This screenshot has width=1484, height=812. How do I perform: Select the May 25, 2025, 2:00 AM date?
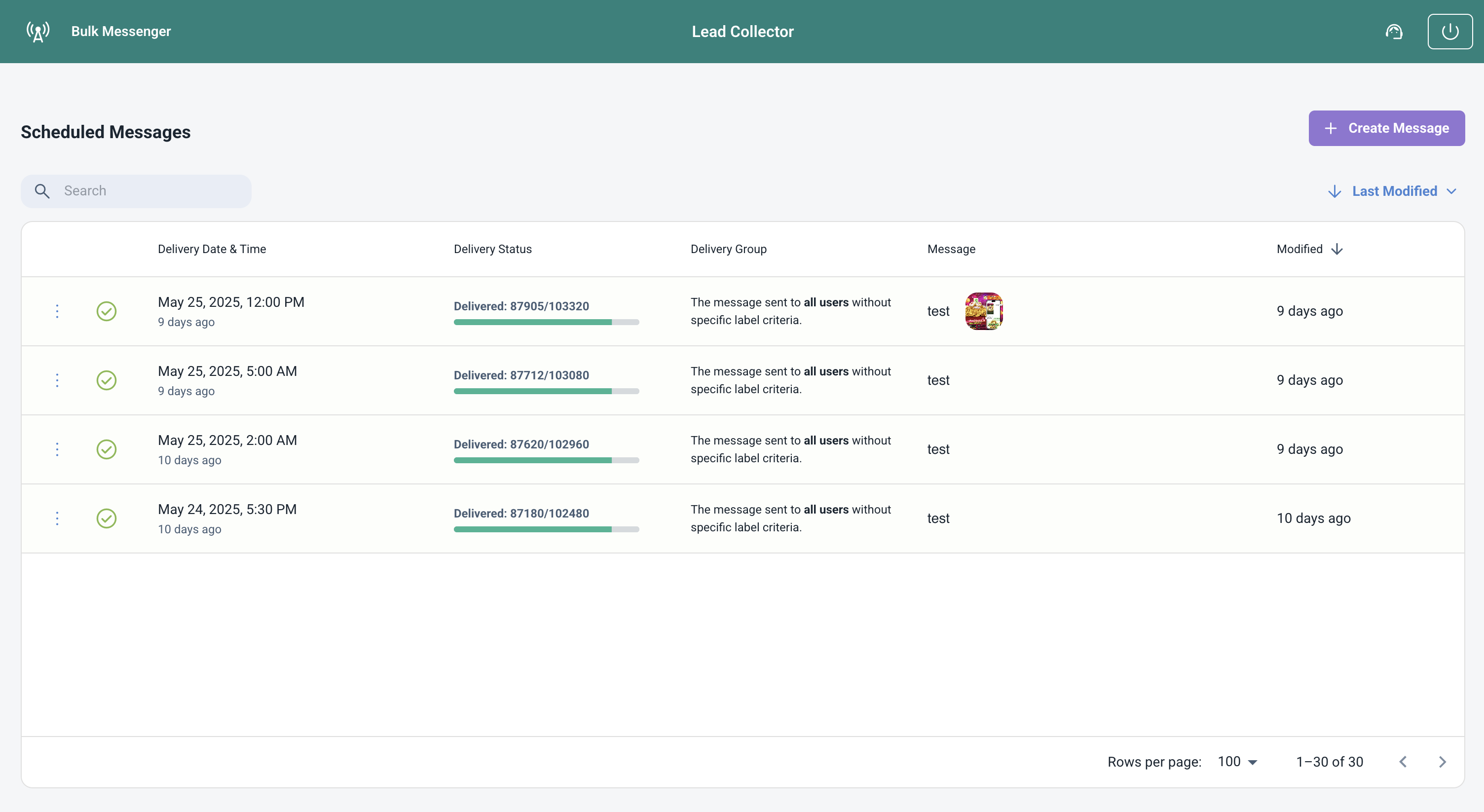(227, 440)
